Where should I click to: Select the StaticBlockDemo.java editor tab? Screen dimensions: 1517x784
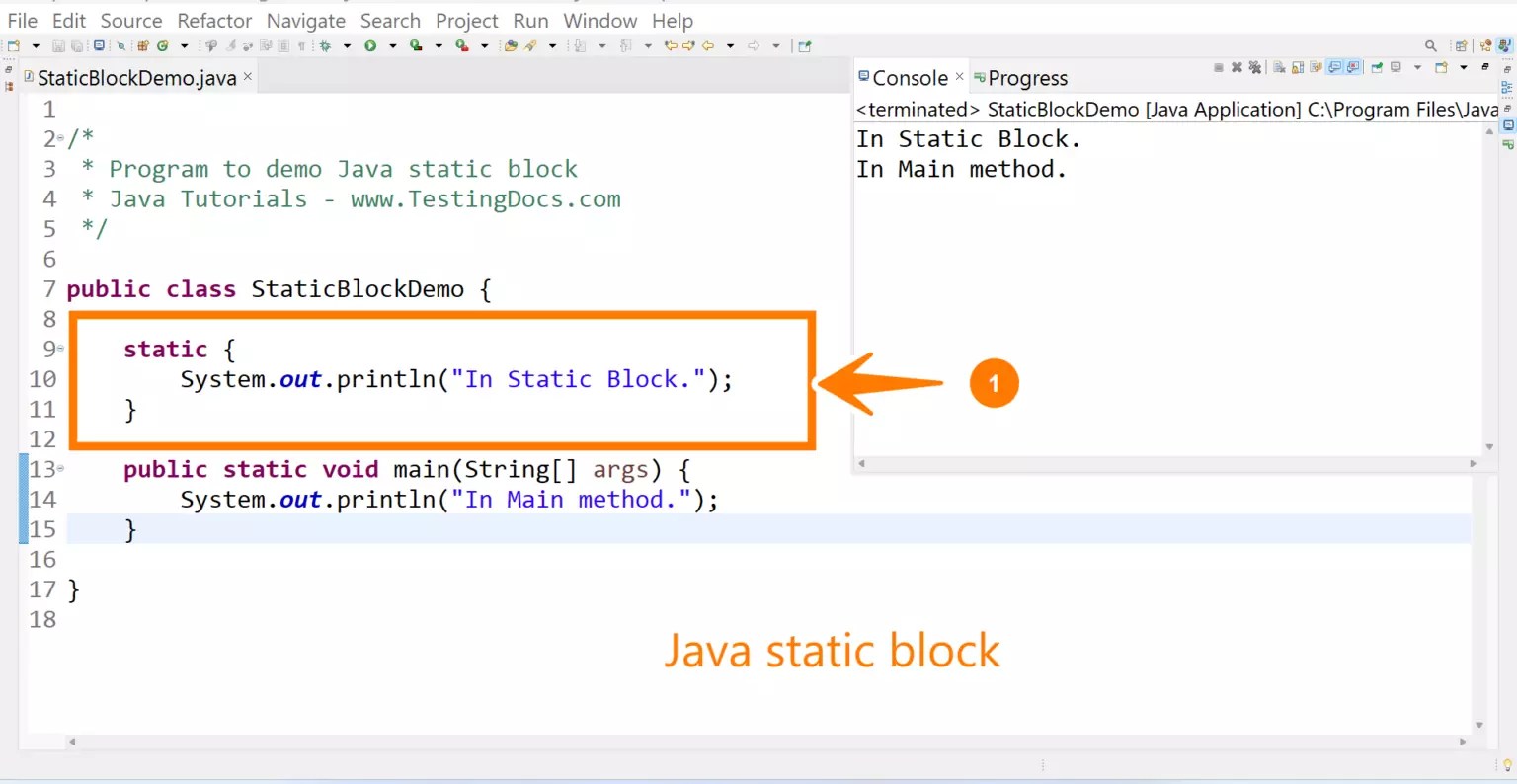(136, 78)
